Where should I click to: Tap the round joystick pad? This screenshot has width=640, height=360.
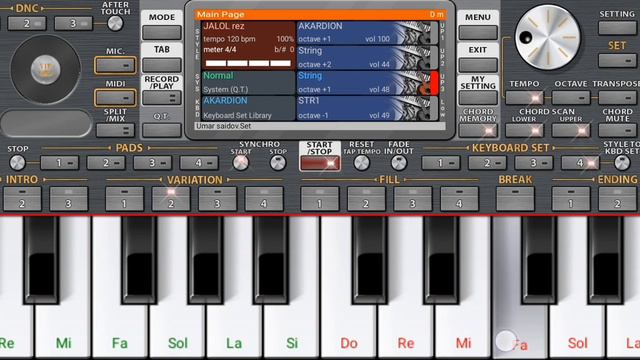coord(46,69)
